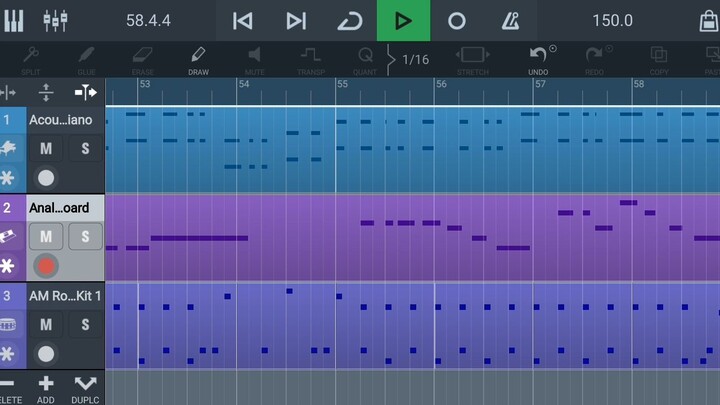Duplicate the selected track
This screenshot has width=720, height=405.
coord(85,387)
